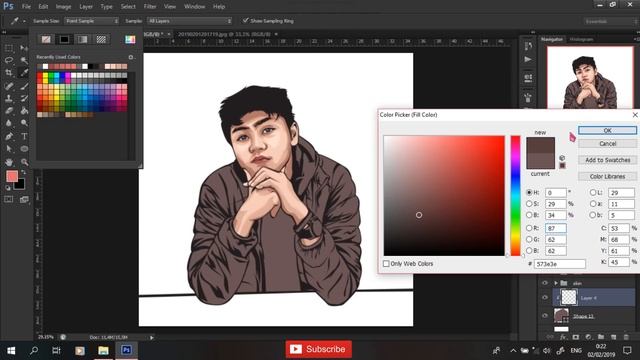Hide Shape 11 layer visibility
Viewport: 640px width, 360px height.
tap(545, 316)
